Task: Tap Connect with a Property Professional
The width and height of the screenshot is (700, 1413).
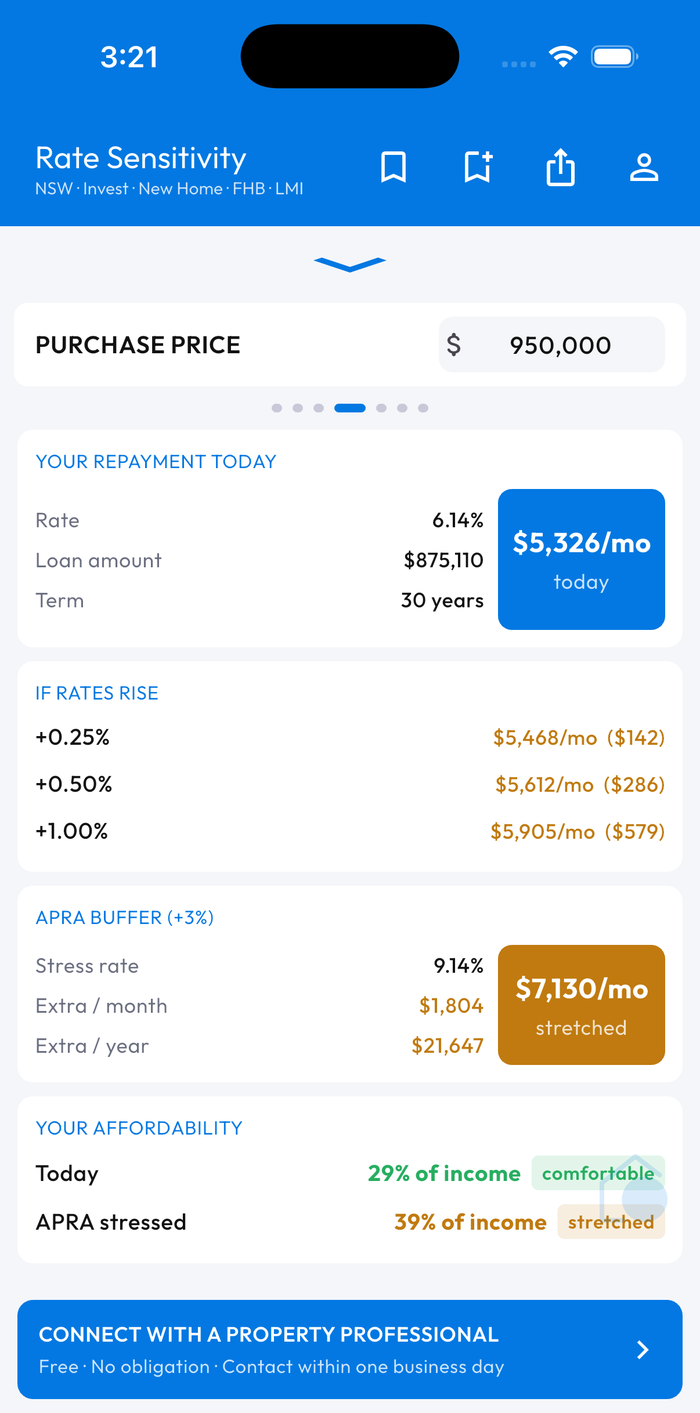Action: point(350,1349)
